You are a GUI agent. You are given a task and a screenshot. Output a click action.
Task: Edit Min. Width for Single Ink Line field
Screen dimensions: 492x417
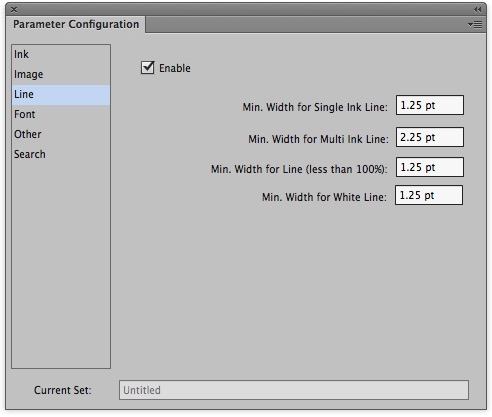tap(430, 105)
